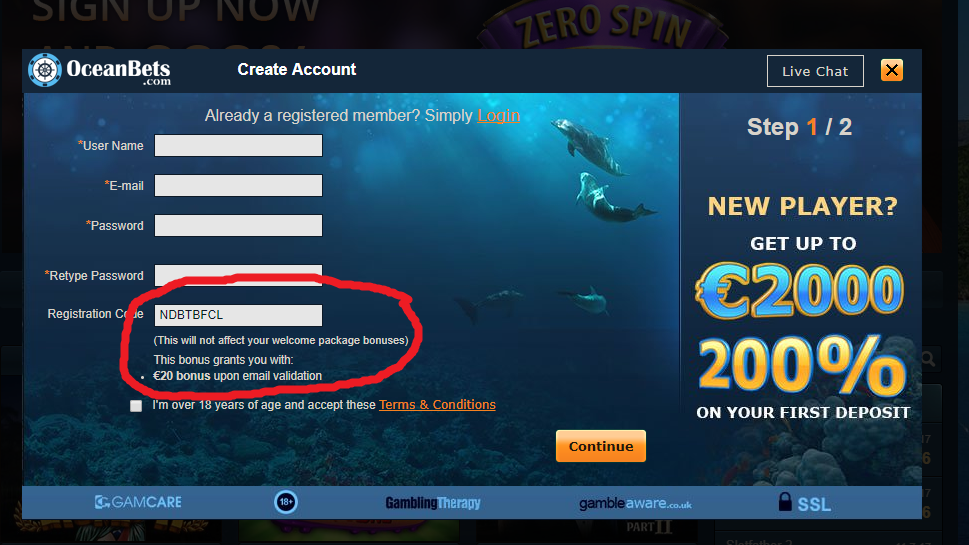Close the Create Account dialog with X

[x=892, y=70]
